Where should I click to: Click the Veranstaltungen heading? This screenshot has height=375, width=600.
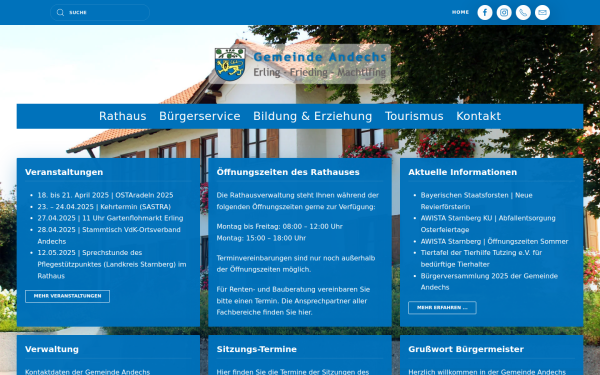coord(64,172)
